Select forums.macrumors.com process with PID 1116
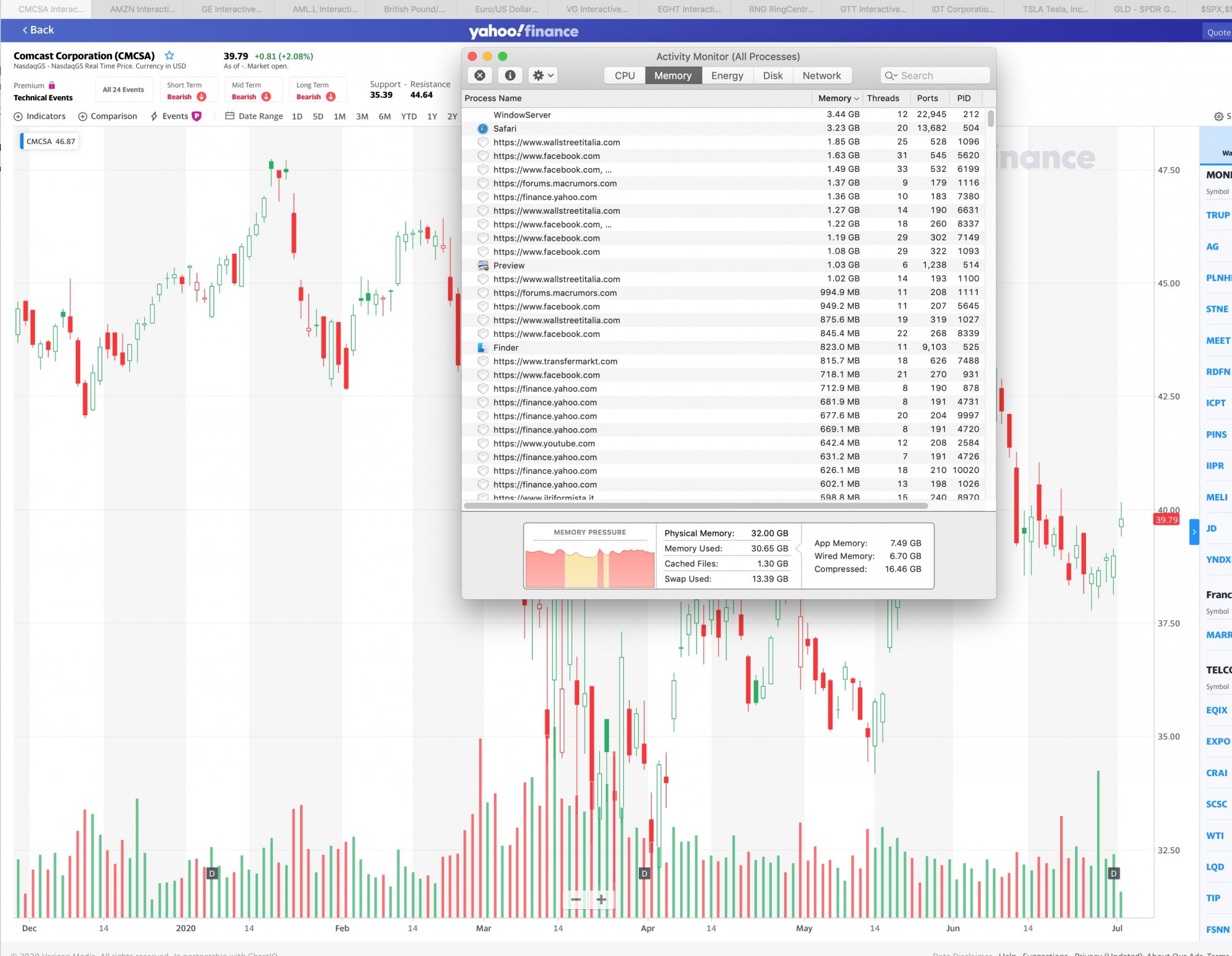The width and height of the screenshot is (1232, 956). pos(723,183)
